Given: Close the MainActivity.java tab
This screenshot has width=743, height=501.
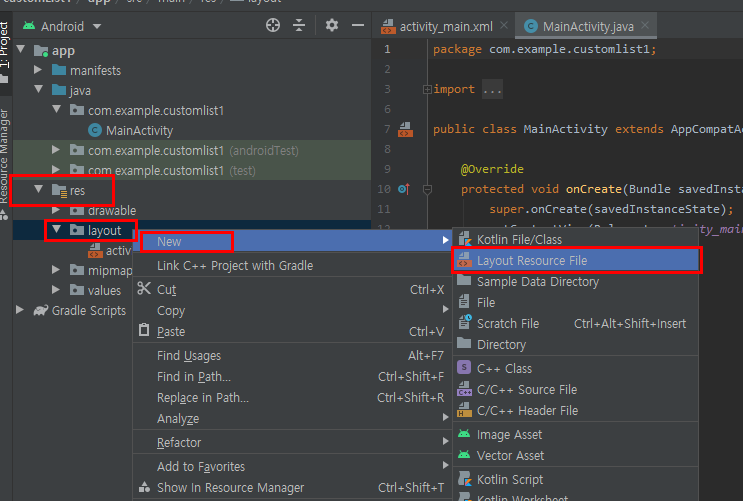Looking at the screenshot, I should (645, 25).
